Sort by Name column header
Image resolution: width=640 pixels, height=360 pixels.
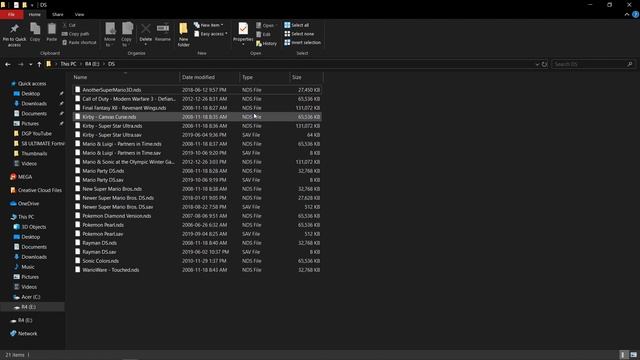(x=126, y=77)
